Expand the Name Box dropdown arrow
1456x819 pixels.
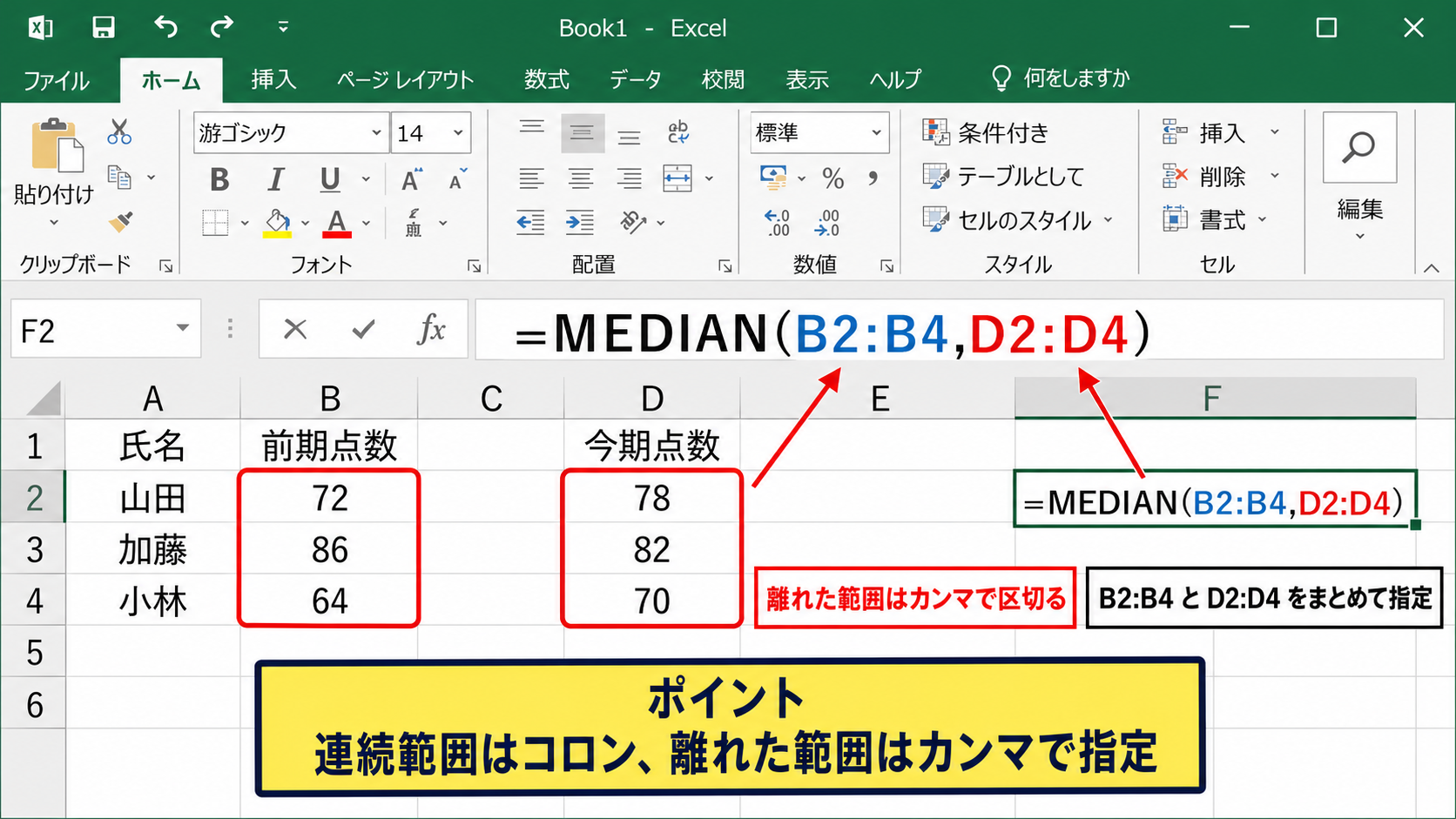pyautogui.click(x=183, y=328)
